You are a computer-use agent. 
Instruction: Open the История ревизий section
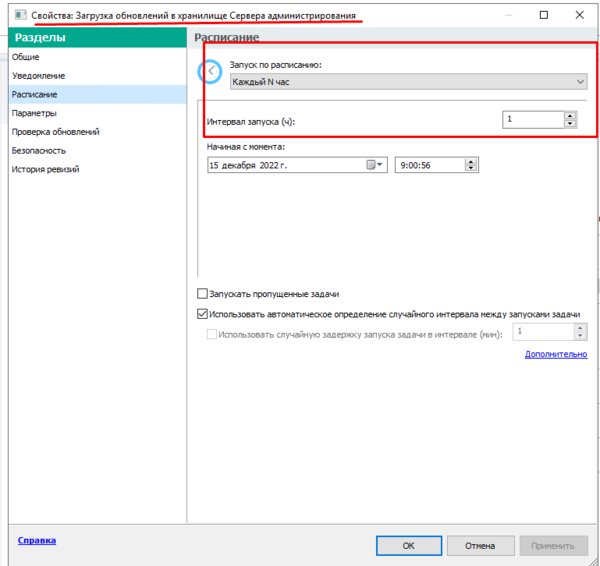(x=45, y=169)
